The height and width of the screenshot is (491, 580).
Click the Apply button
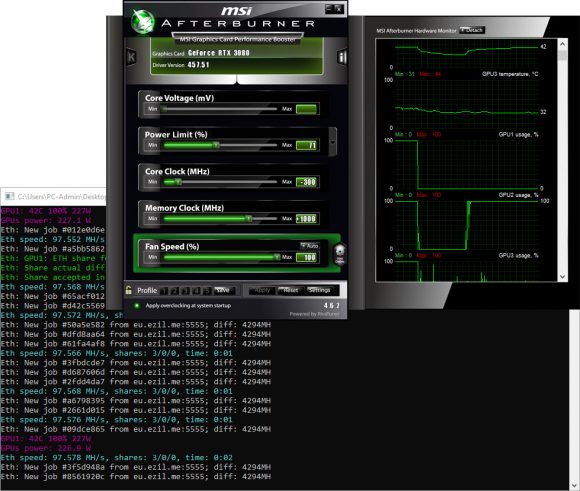(262, 290)
